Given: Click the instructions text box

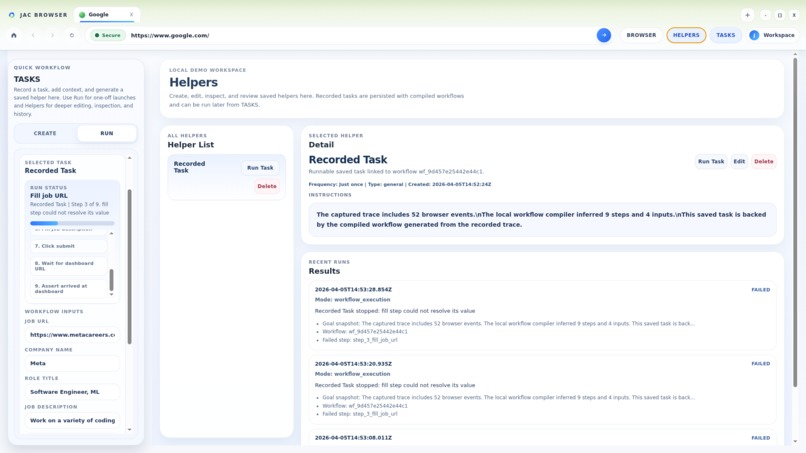Looking at the screenshot, I should click(542, 220).
